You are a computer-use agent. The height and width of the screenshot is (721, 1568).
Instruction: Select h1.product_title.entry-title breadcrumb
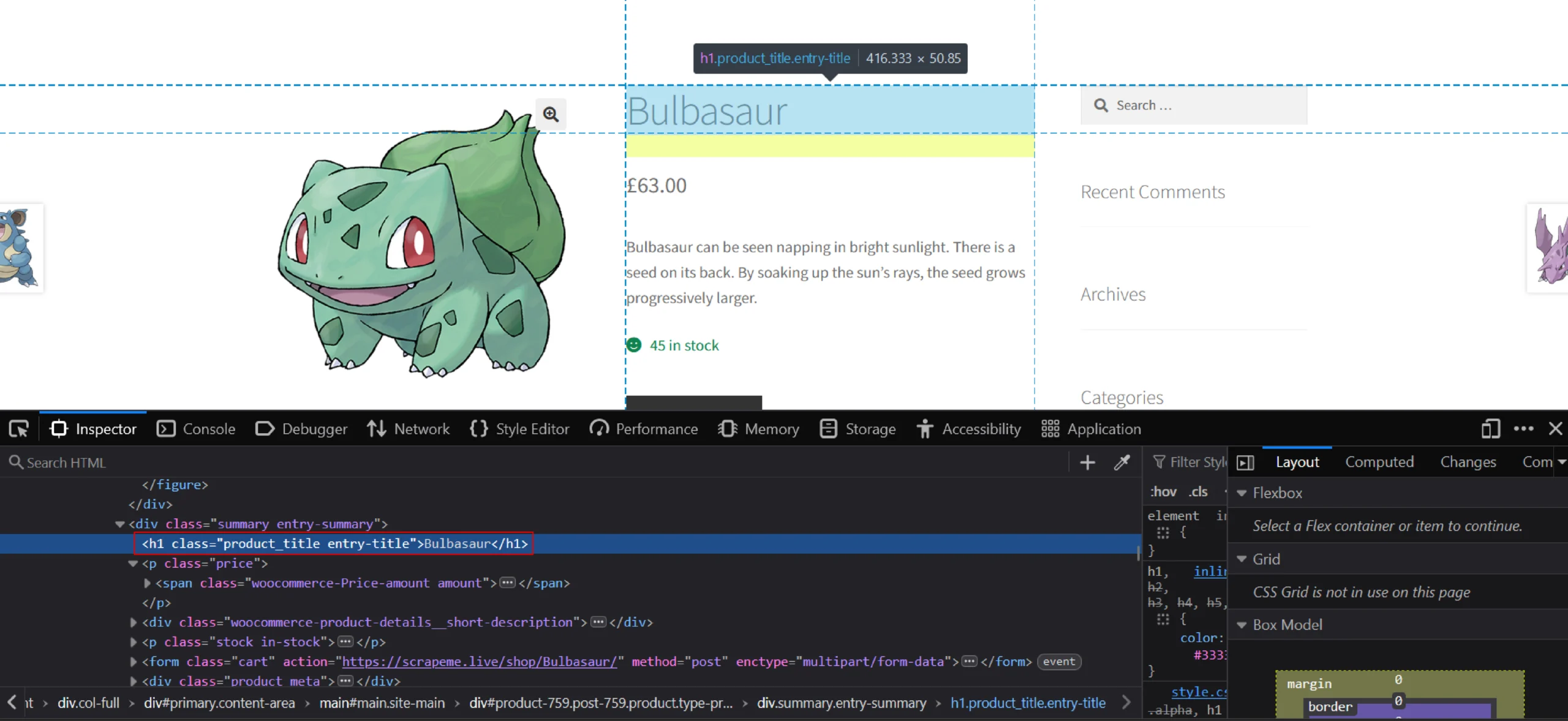(1028, 703)
